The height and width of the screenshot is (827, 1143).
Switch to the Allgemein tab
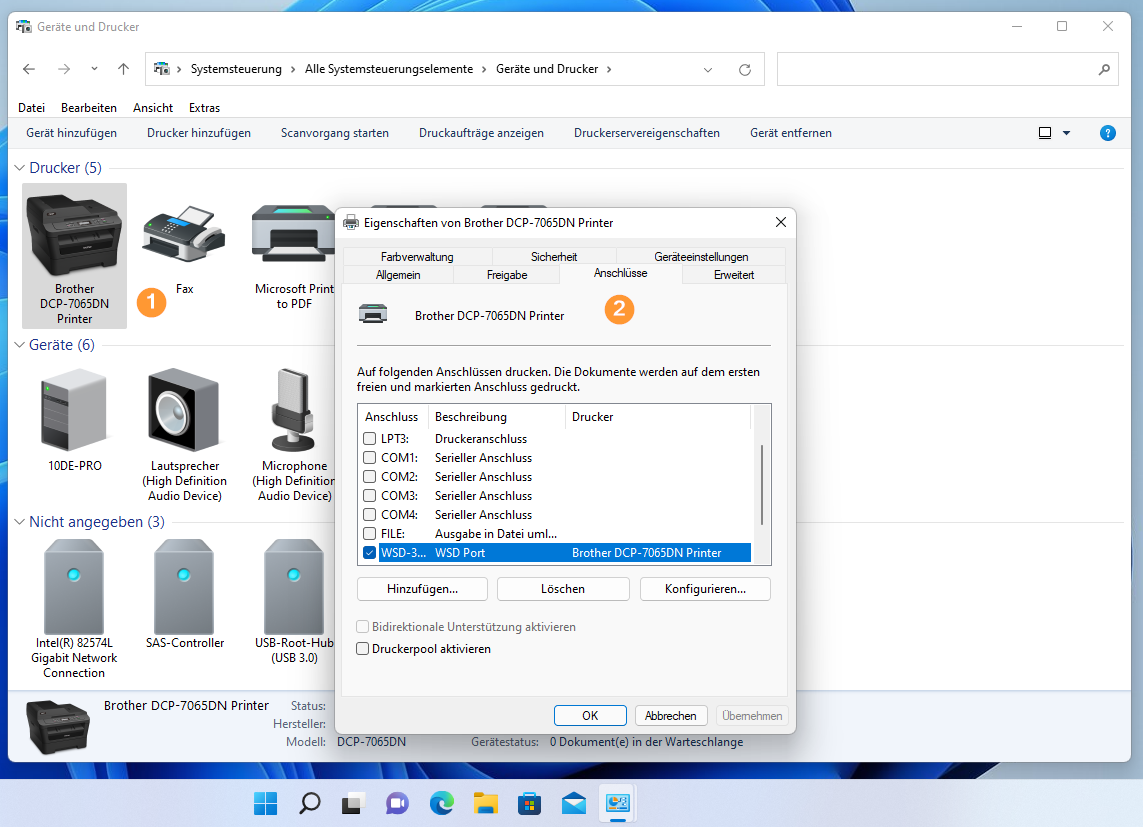(398, 275)
